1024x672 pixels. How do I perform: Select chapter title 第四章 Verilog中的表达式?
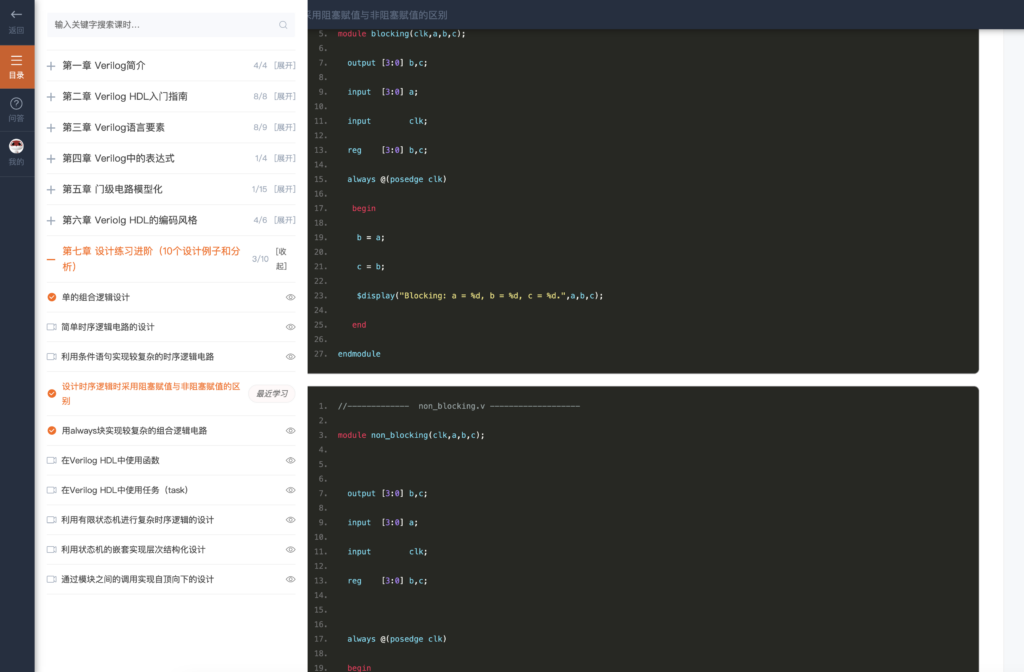point(118,158)
